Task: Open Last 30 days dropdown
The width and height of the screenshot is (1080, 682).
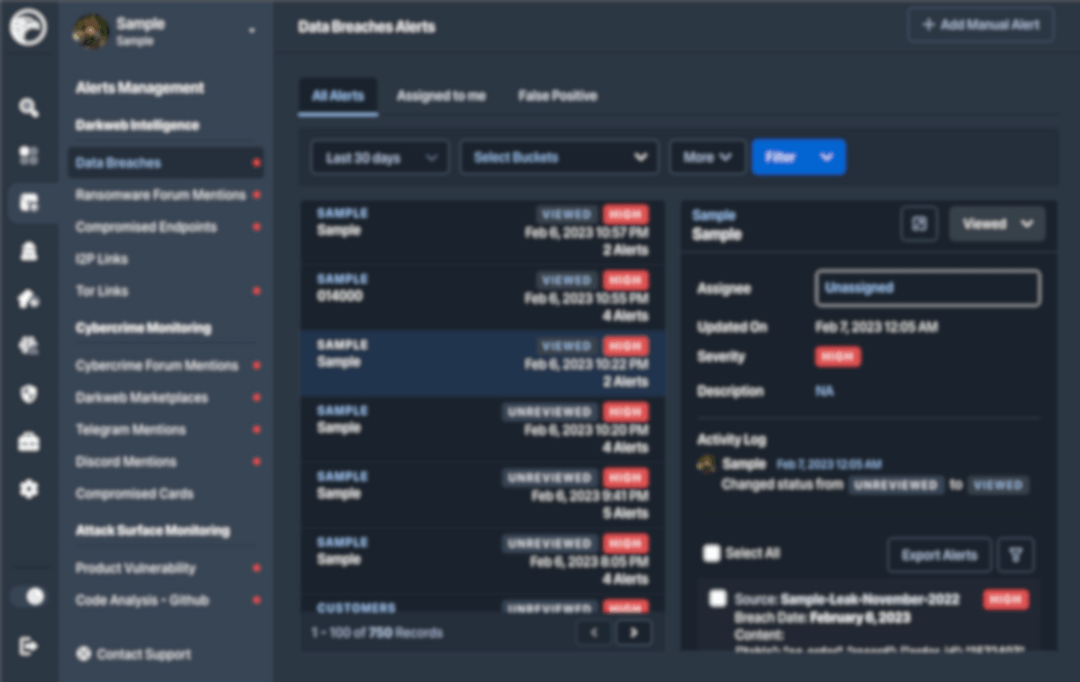Action: point(380,158)
